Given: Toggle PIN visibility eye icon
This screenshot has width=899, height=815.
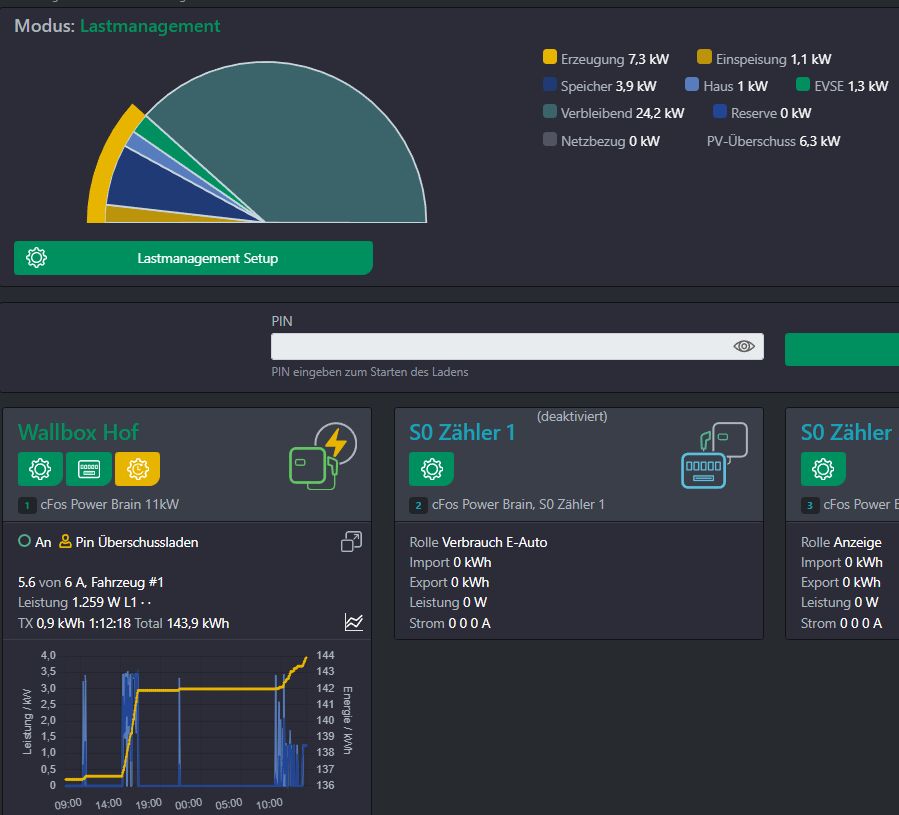Looking at the screenshot, I should pos(744,346).
